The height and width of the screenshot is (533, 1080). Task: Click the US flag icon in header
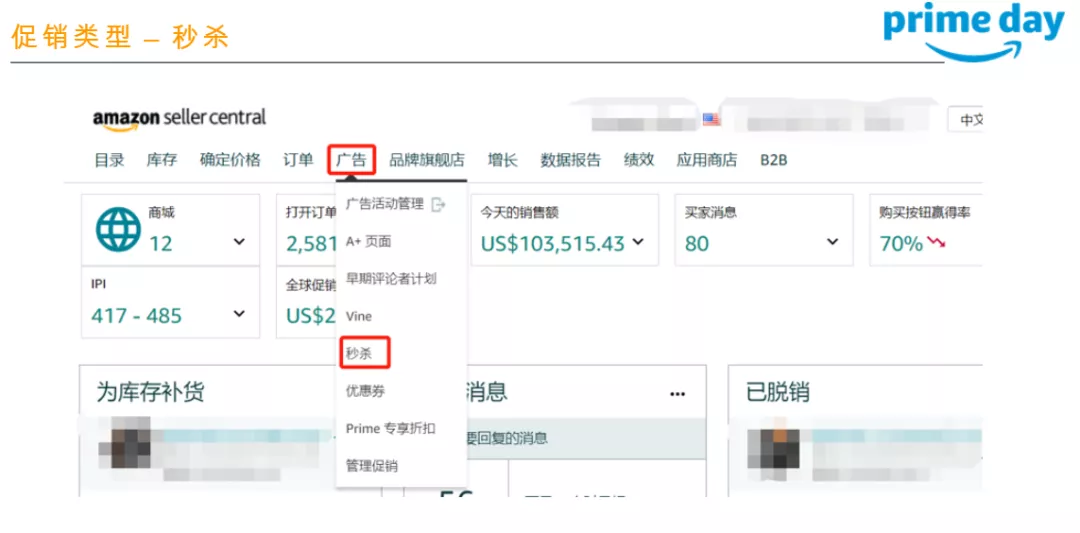coord(712,119)
